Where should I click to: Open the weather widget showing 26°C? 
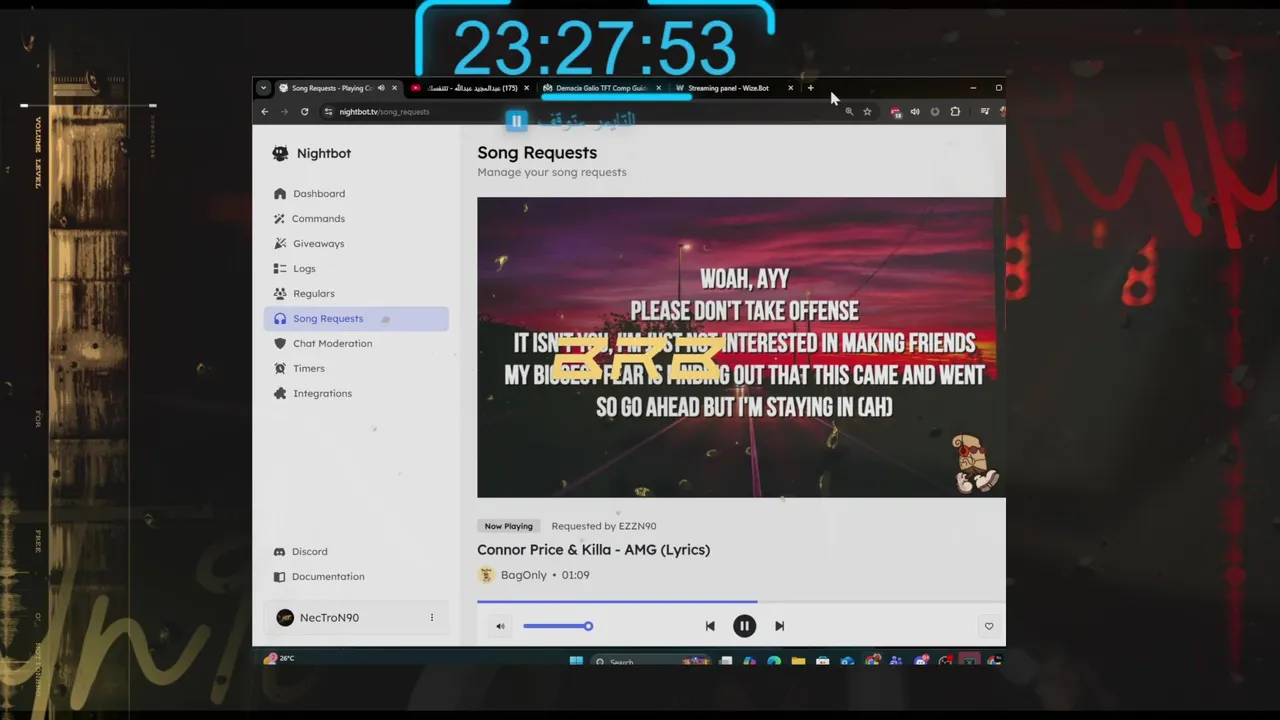point(279,658)
